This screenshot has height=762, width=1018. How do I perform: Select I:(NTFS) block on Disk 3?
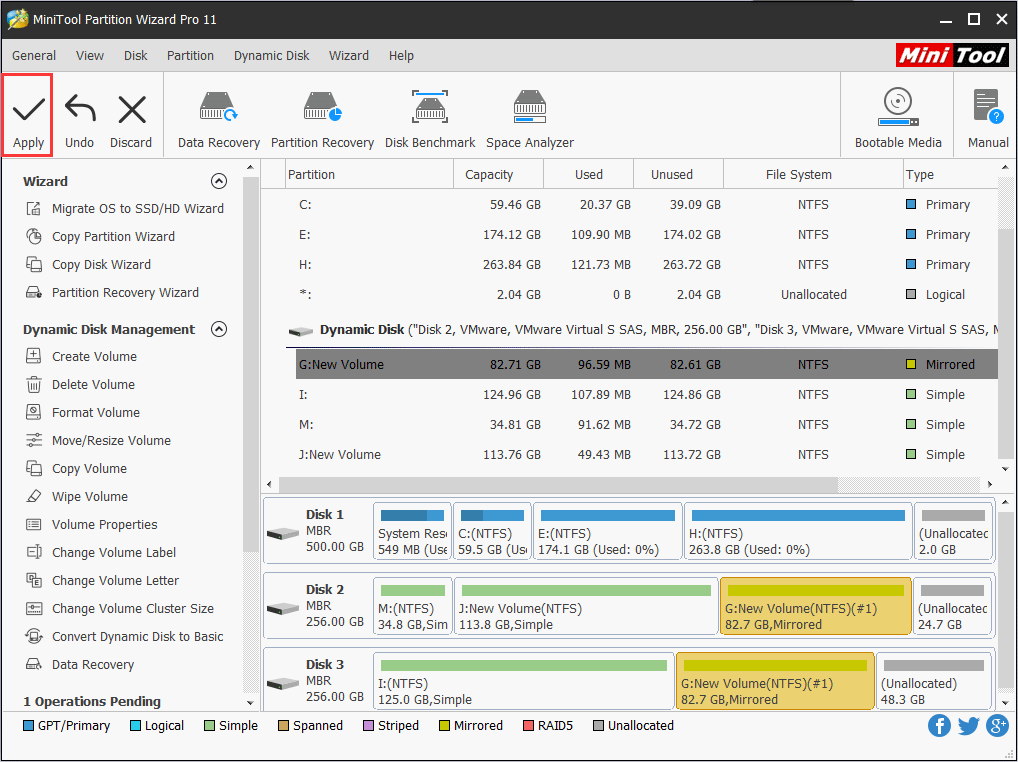(x=523, y=682)
